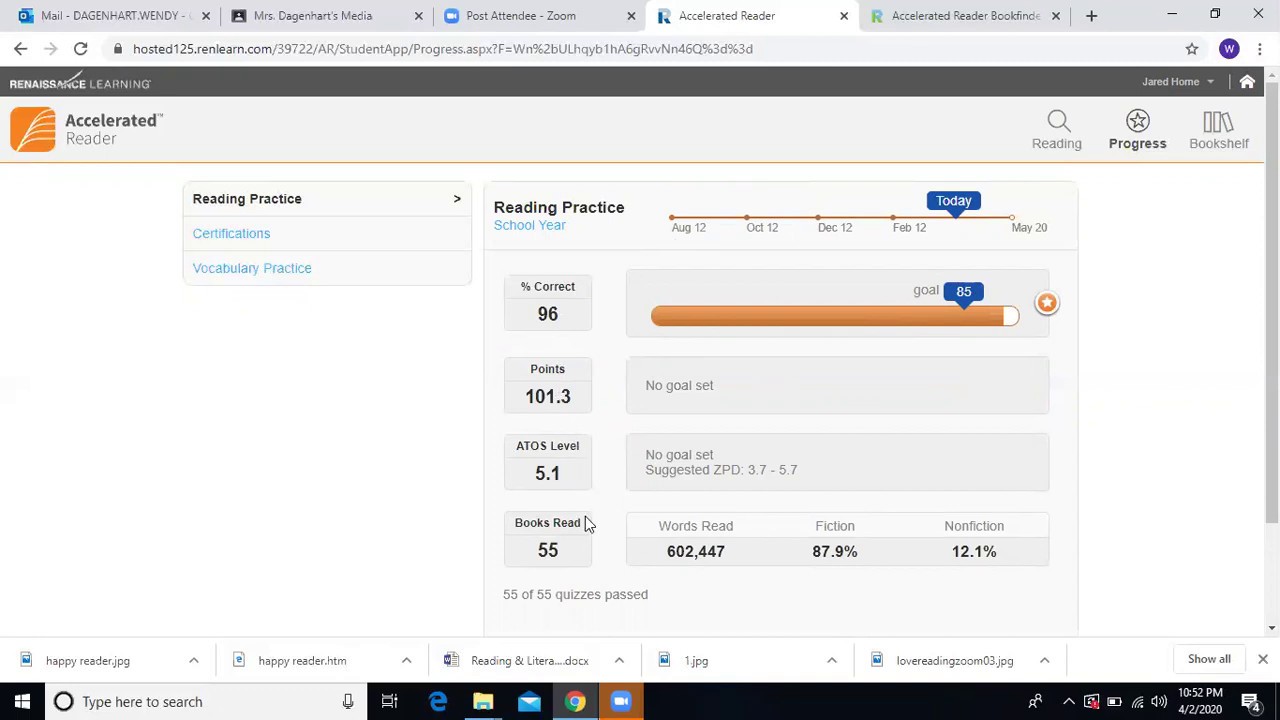The width and height of the screenshot is (1280, 720).
Task: Show hidden tray icons
Action: pos(1068,702)
